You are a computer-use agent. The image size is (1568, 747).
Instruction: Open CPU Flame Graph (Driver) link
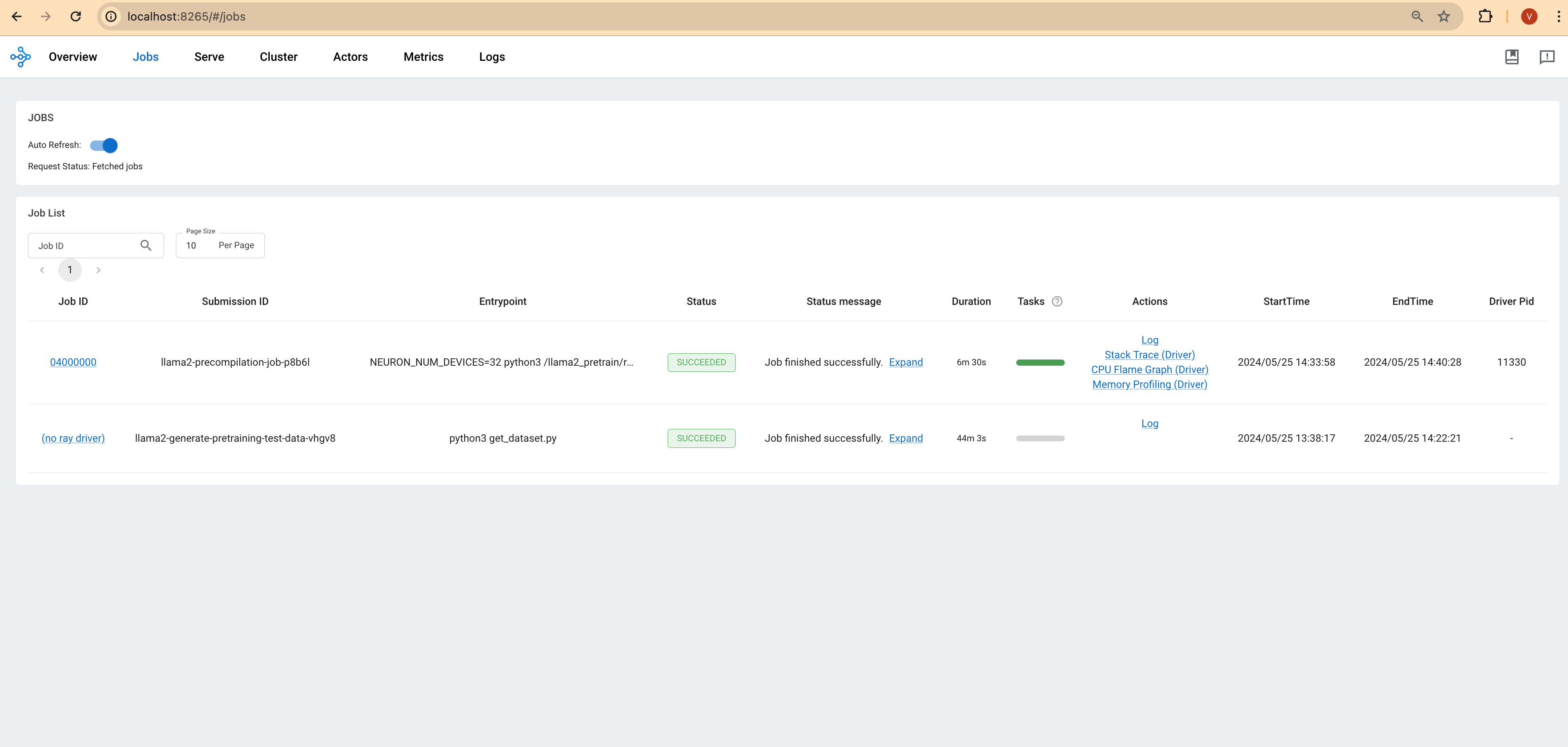pos(1150,369)
